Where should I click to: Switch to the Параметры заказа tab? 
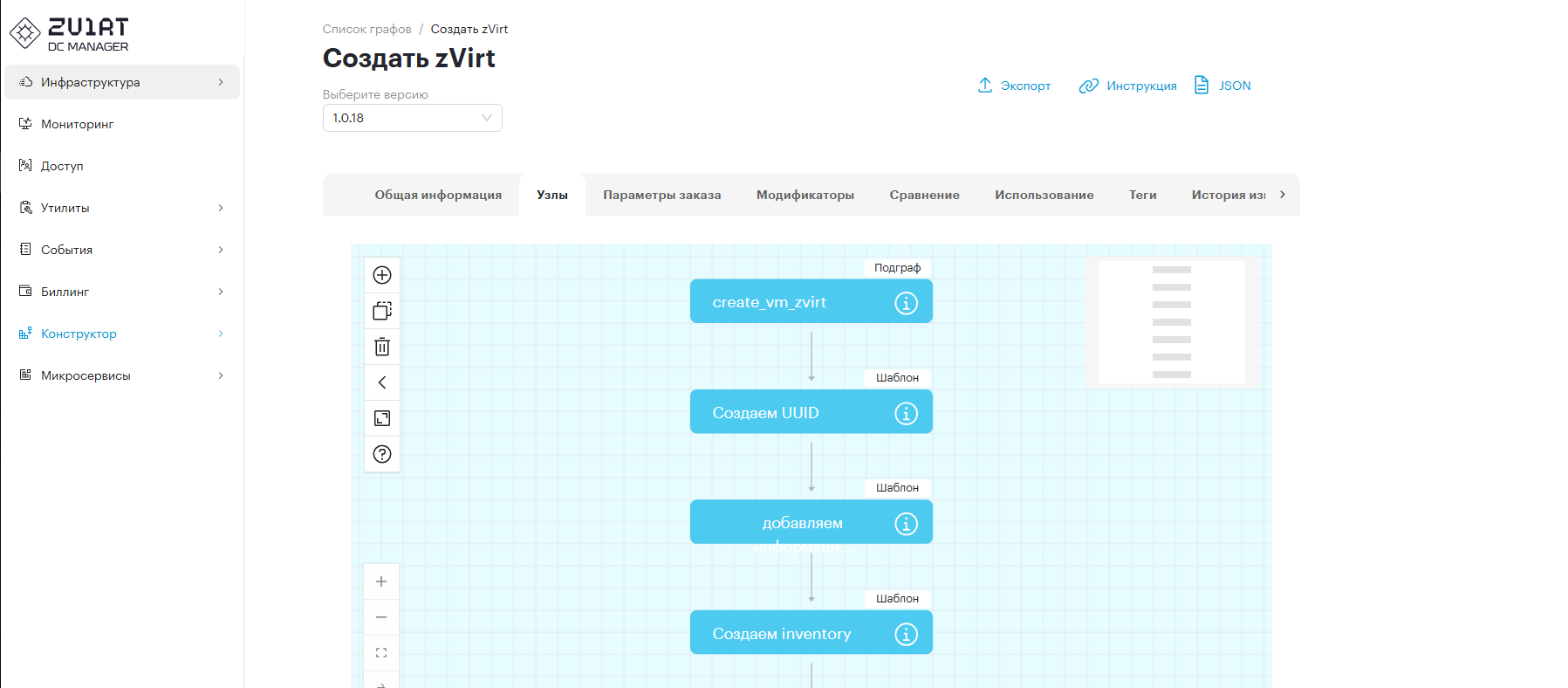click(x=661, y=195)
